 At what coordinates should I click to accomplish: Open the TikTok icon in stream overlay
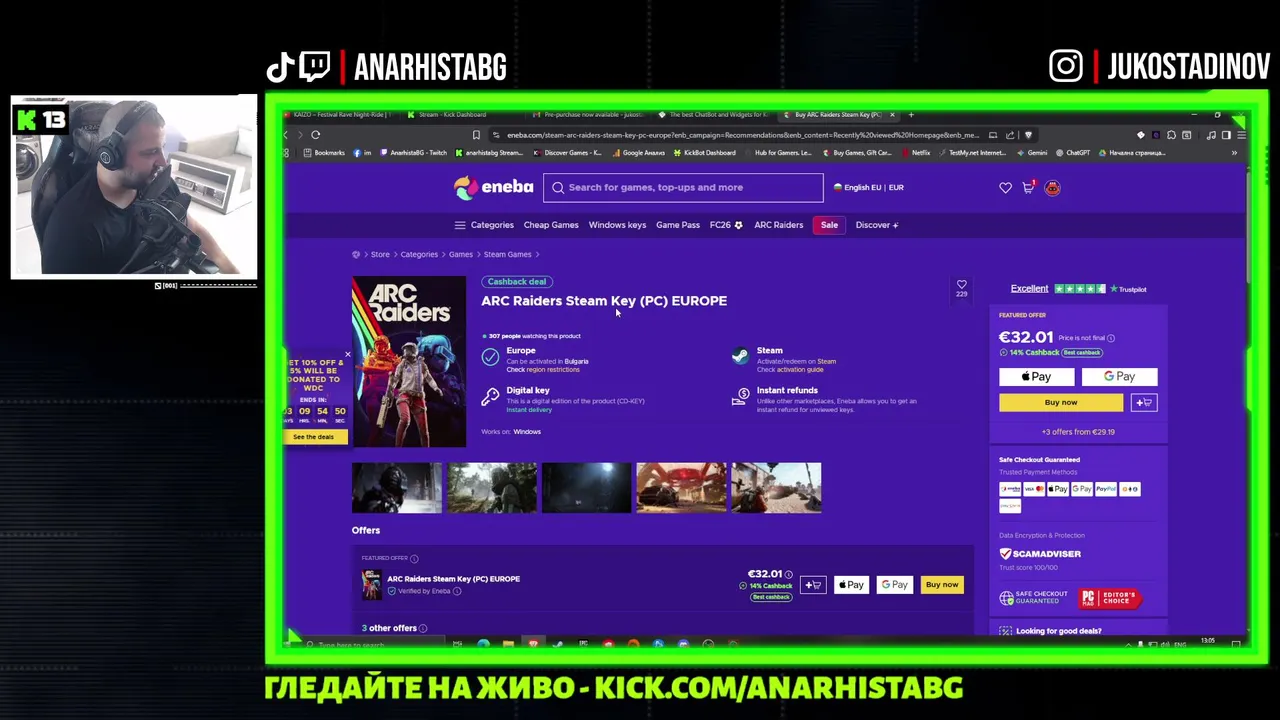[280, 67]
